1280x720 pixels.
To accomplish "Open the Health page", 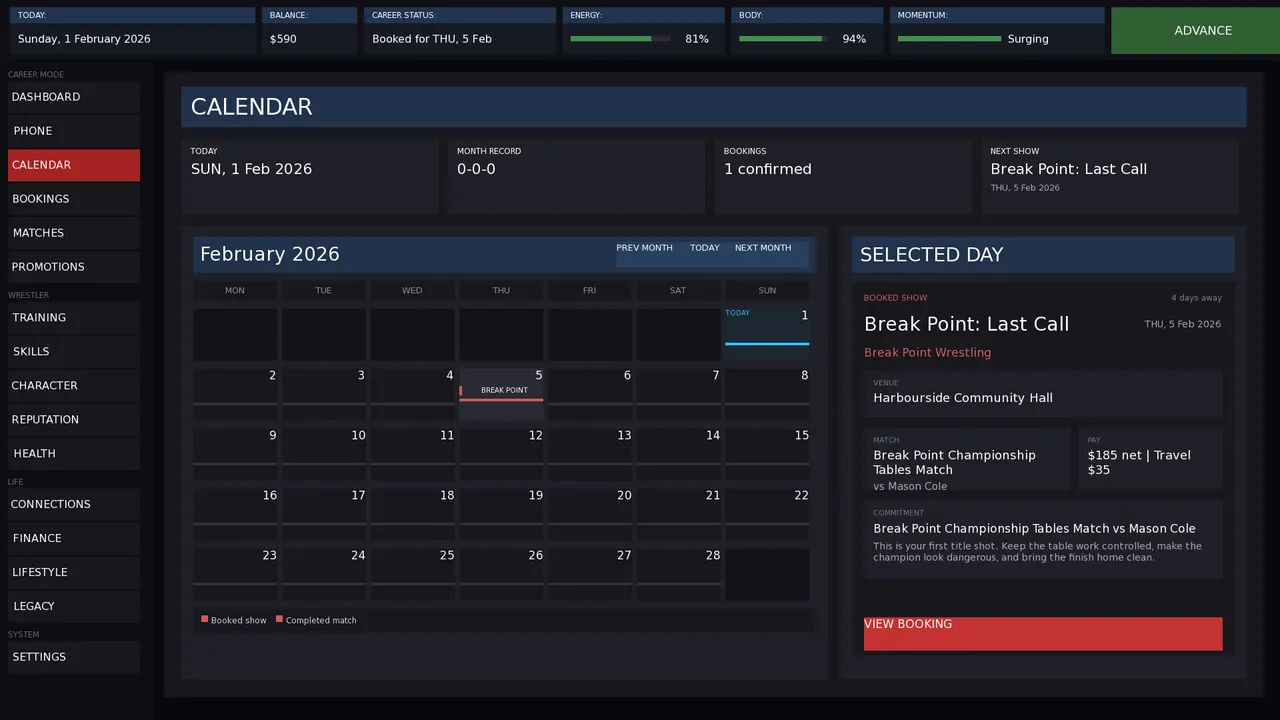I will tap(74, 454).
